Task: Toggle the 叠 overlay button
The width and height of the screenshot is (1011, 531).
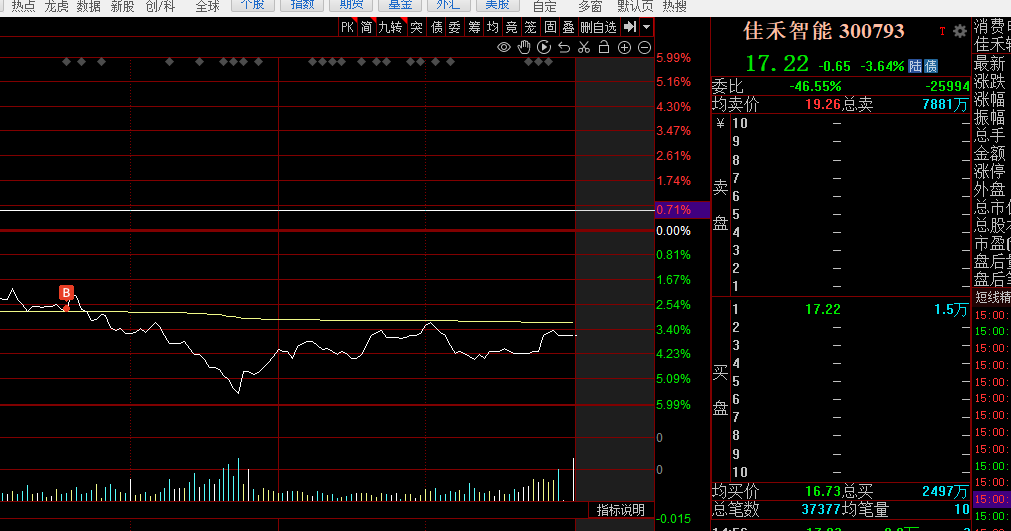Action: (568, 27)
